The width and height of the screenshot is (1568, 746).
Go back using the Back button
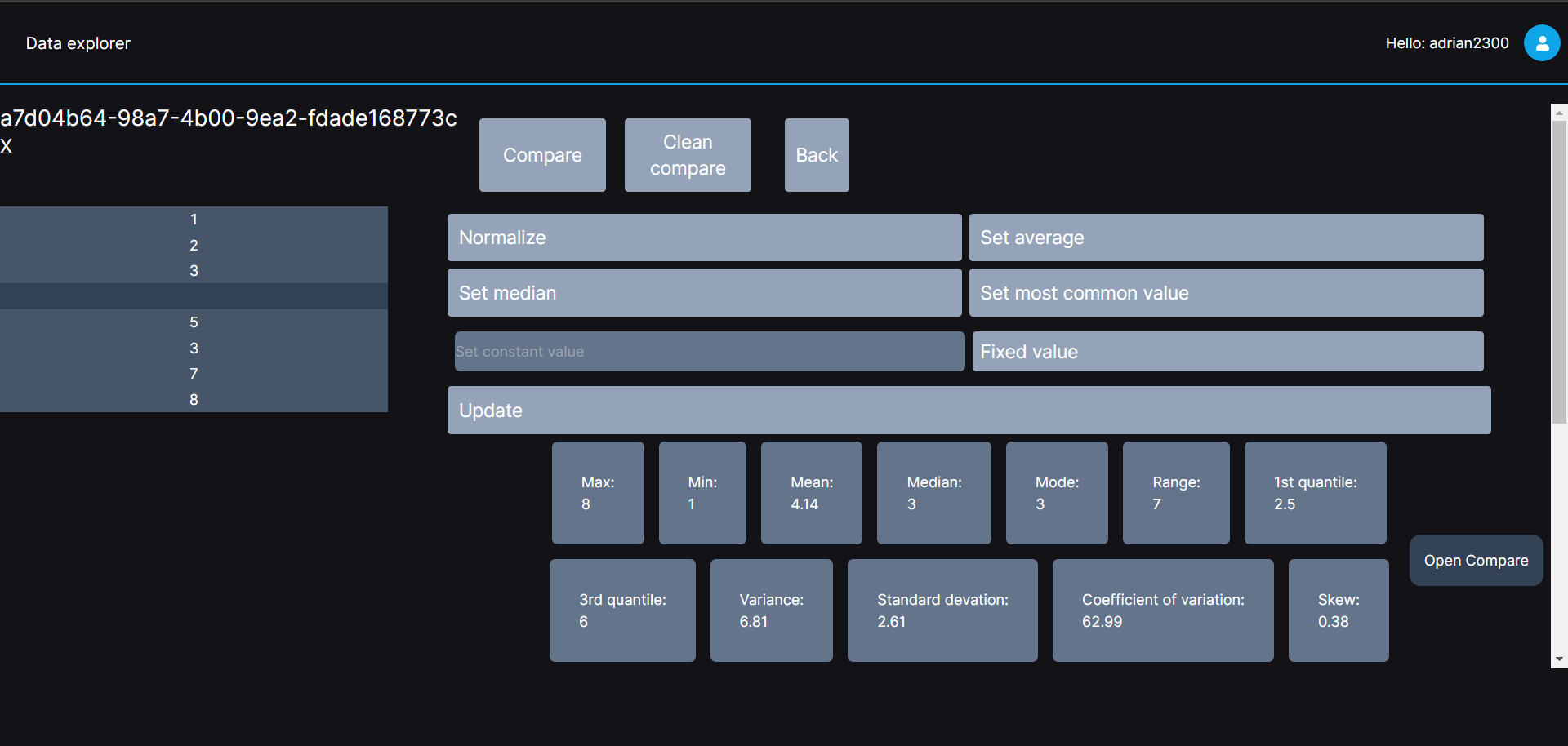(816, 155)
